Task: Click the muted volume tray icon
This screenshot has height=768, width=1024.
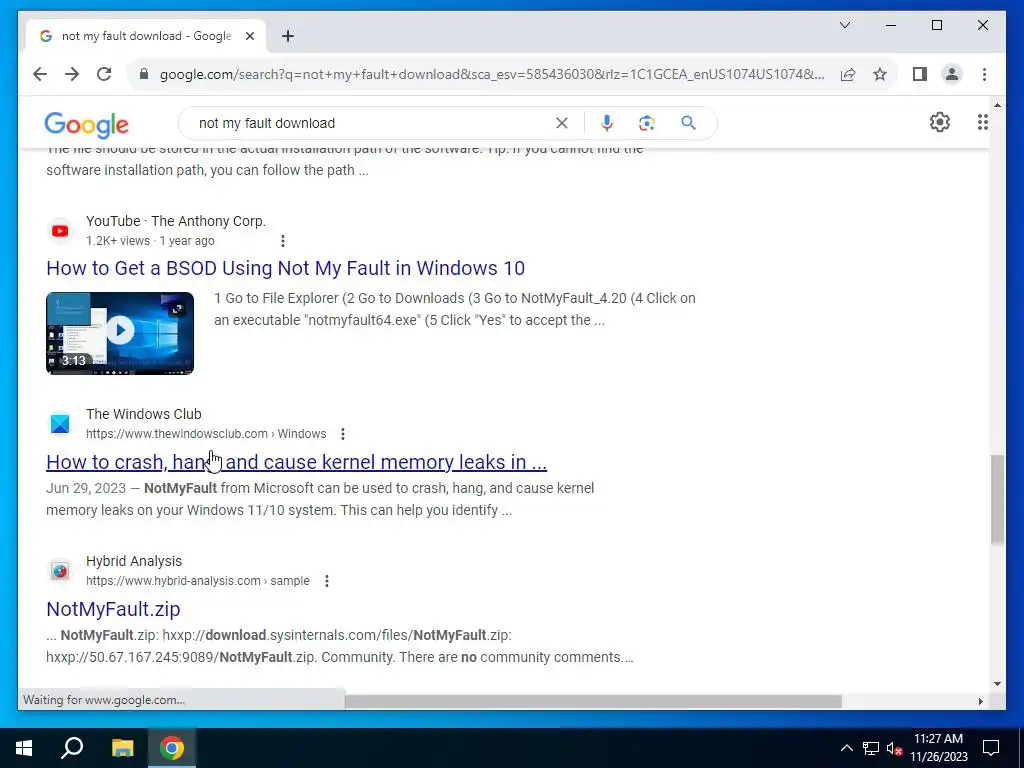Action: [894, 748]
